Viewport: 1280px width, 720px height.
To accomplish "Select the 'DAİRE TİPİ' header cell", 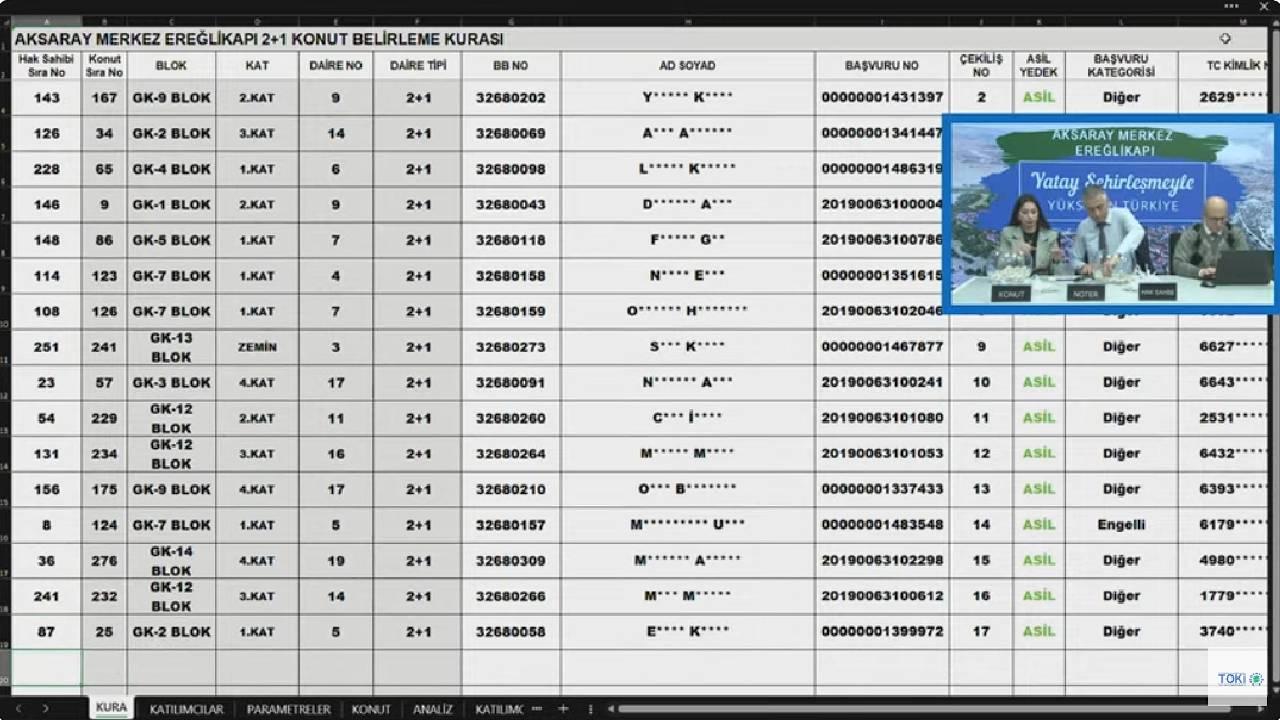I will (418, 66).
